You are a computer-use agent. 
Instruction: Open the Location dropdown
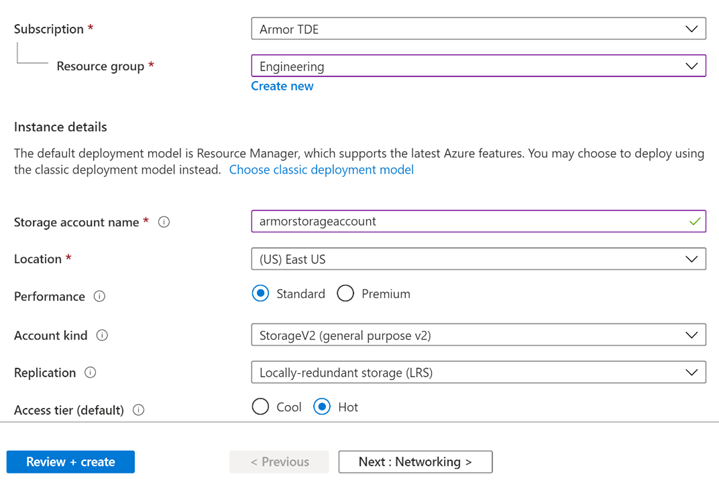tap(478, 259)
